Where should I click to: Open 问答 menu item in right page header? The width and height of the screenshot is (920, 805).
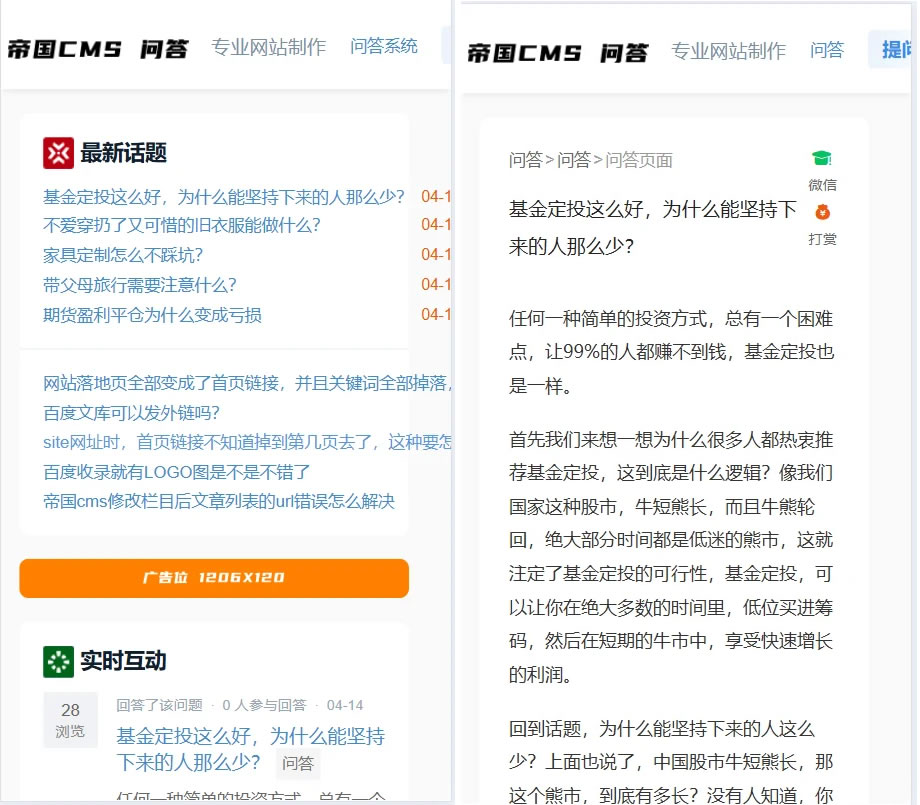click(x=827, y=50)
